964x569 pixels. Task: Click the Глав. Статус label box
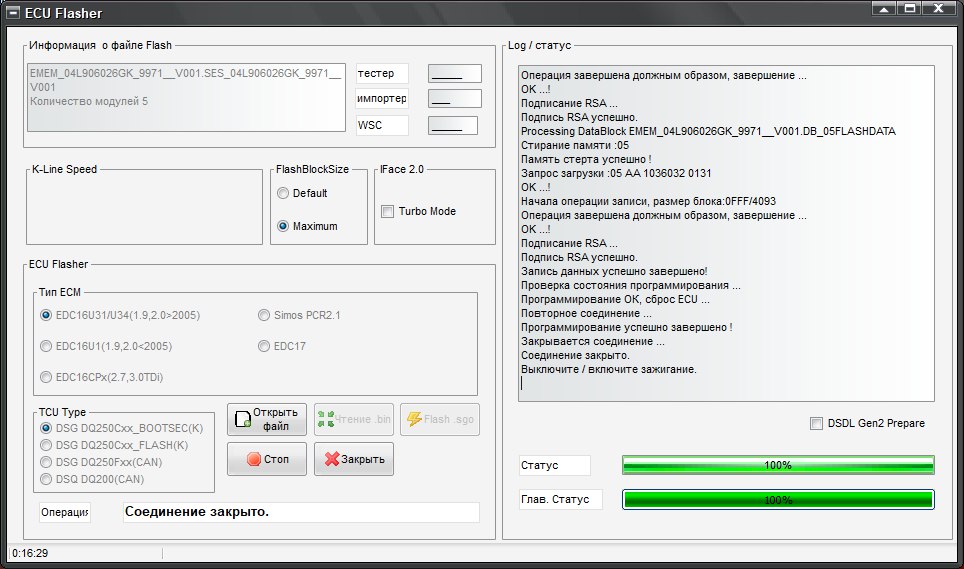pos(561,500)
